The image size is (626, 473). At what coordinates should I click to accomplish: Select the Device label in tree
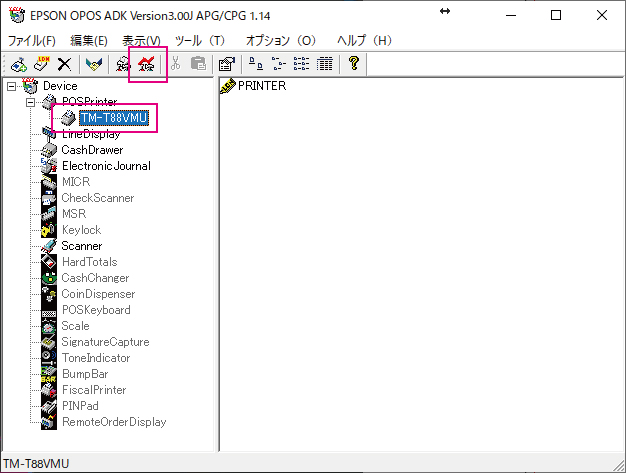pos(60,86)
